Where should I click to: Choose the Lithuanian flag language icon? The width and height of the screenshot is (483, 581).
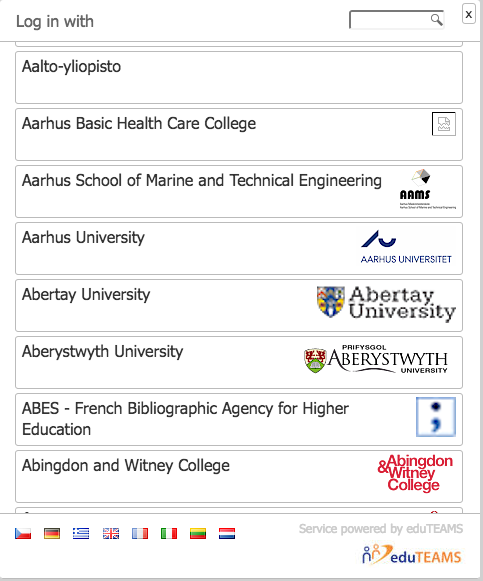(x=198, y=534)
